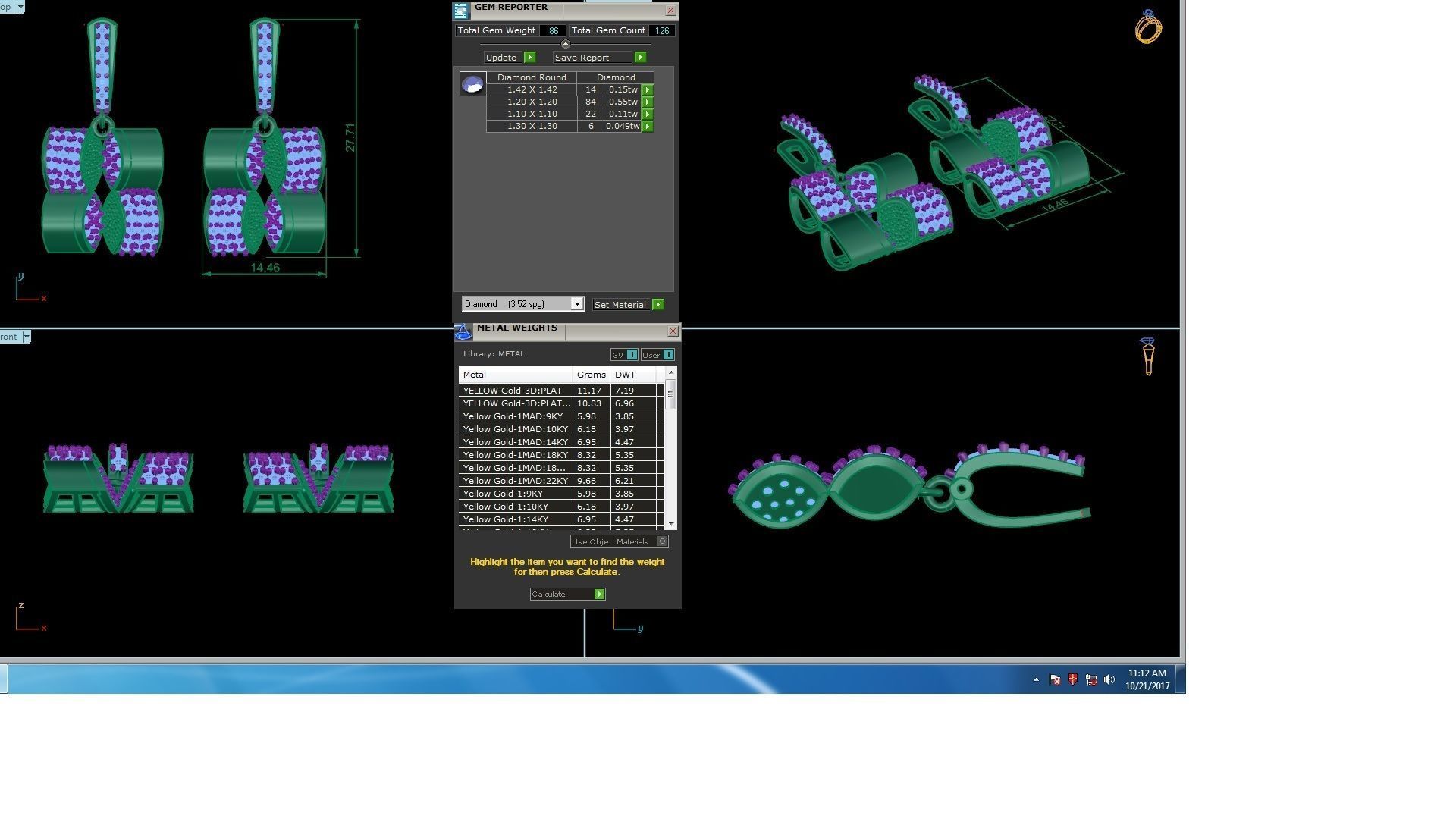The image size is (1456, 819).
Task: Click the ring icon in perspective viewport
Action: point(1148,28)
